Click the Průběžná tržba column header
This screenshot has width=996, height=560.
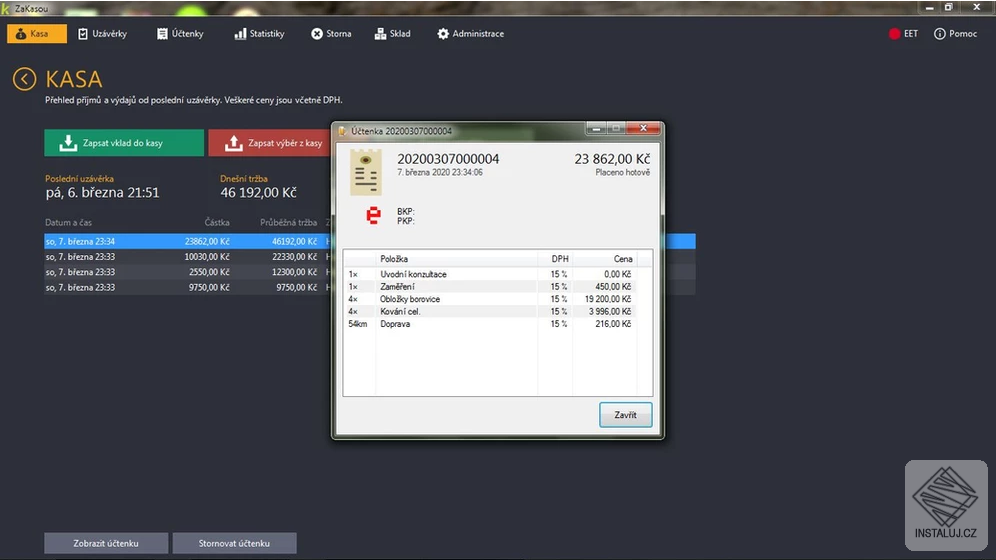click(x=288, y=222)
